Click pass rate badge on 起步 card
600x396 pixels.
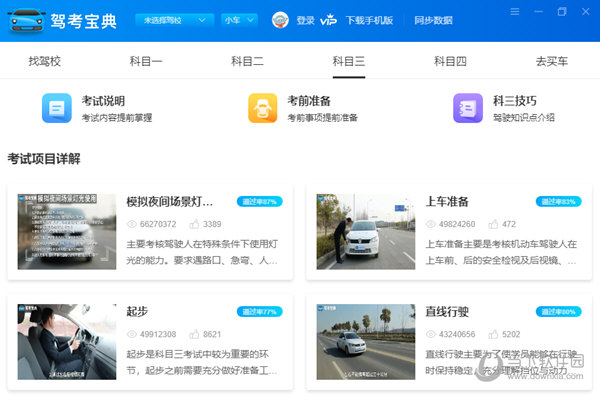[x=259, y=311]
